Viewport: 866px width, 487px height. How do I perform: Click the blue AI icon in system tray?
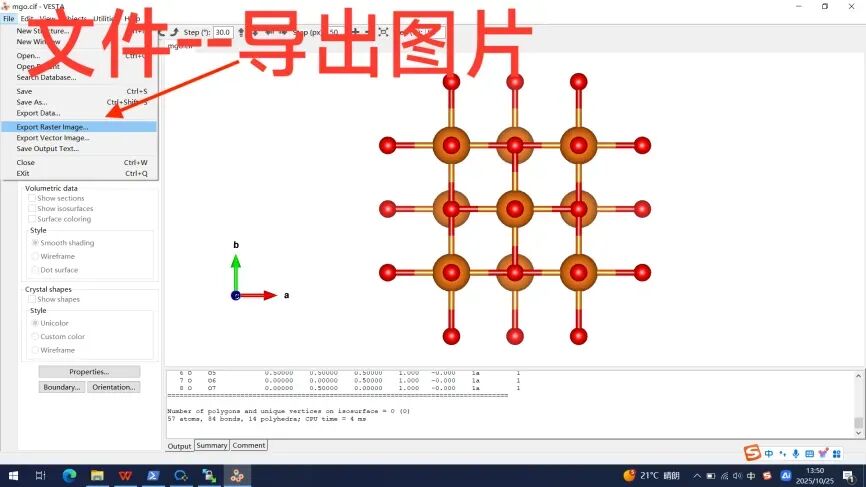(x=785, y=475)
